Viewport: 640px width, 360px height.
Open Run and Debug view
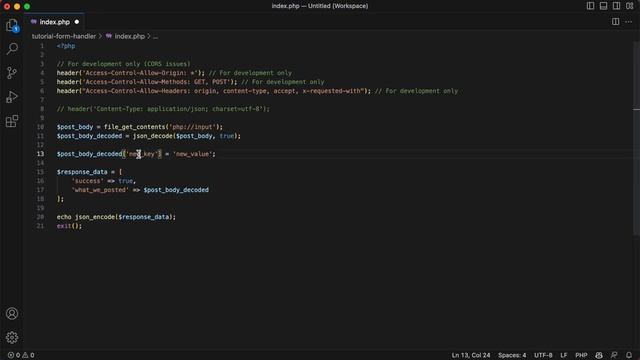coord(12,97)
